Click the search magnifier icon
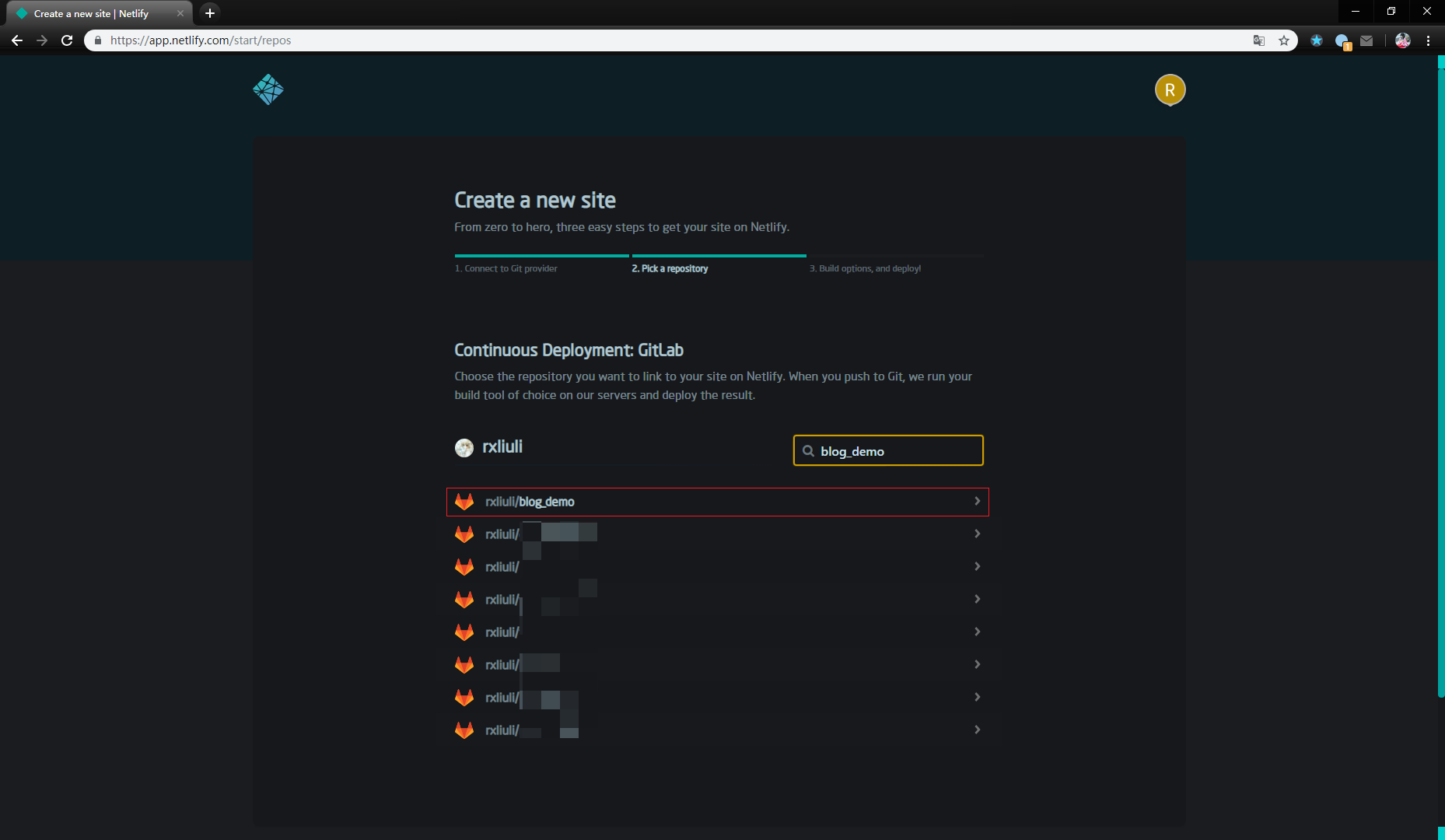The height and width of the screenshot is (840, 1445). [x=808, y=451]
